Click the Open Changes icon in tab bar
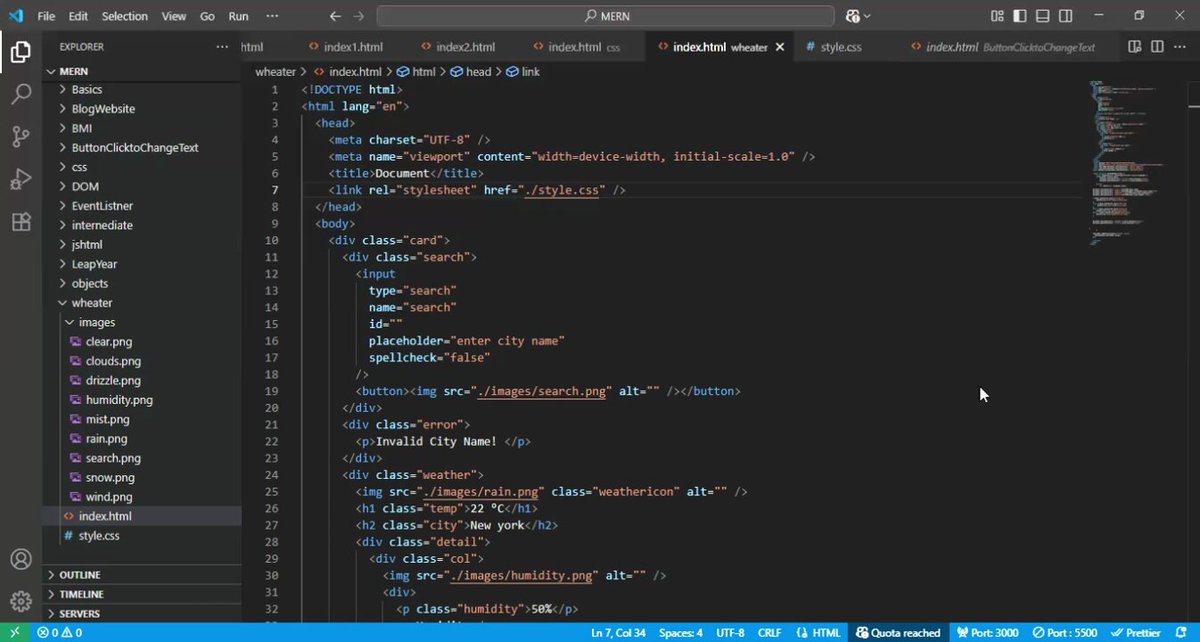 (x=1134, y=47)
